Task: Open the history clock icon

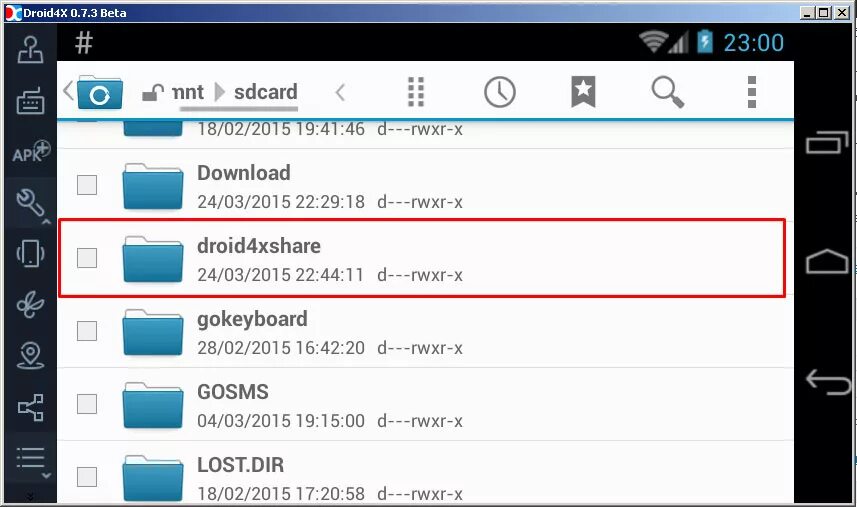Action: click(500, 92)
